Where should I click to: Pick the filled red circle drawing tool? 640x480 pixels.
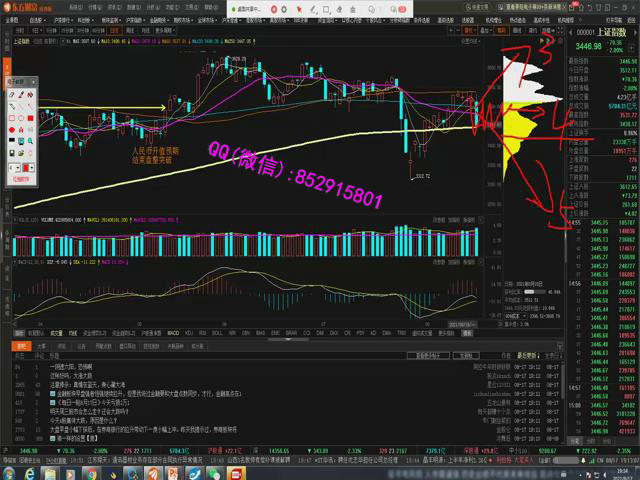click(x=11, y=130)
